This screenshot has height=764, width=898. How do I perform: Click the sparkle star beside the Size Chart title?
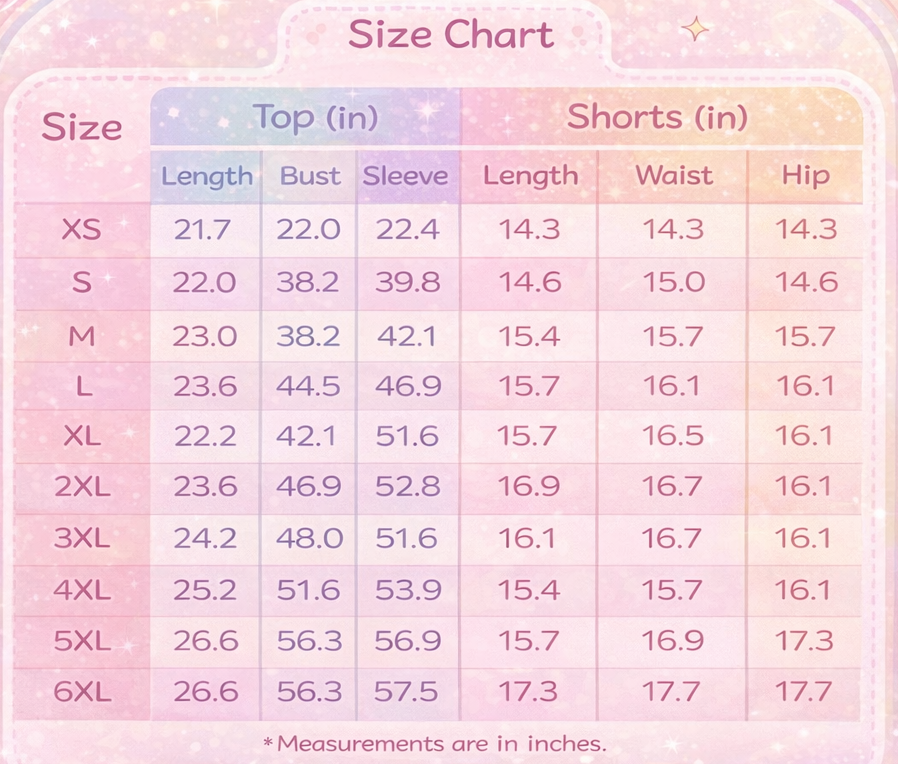tap(695, 30)
